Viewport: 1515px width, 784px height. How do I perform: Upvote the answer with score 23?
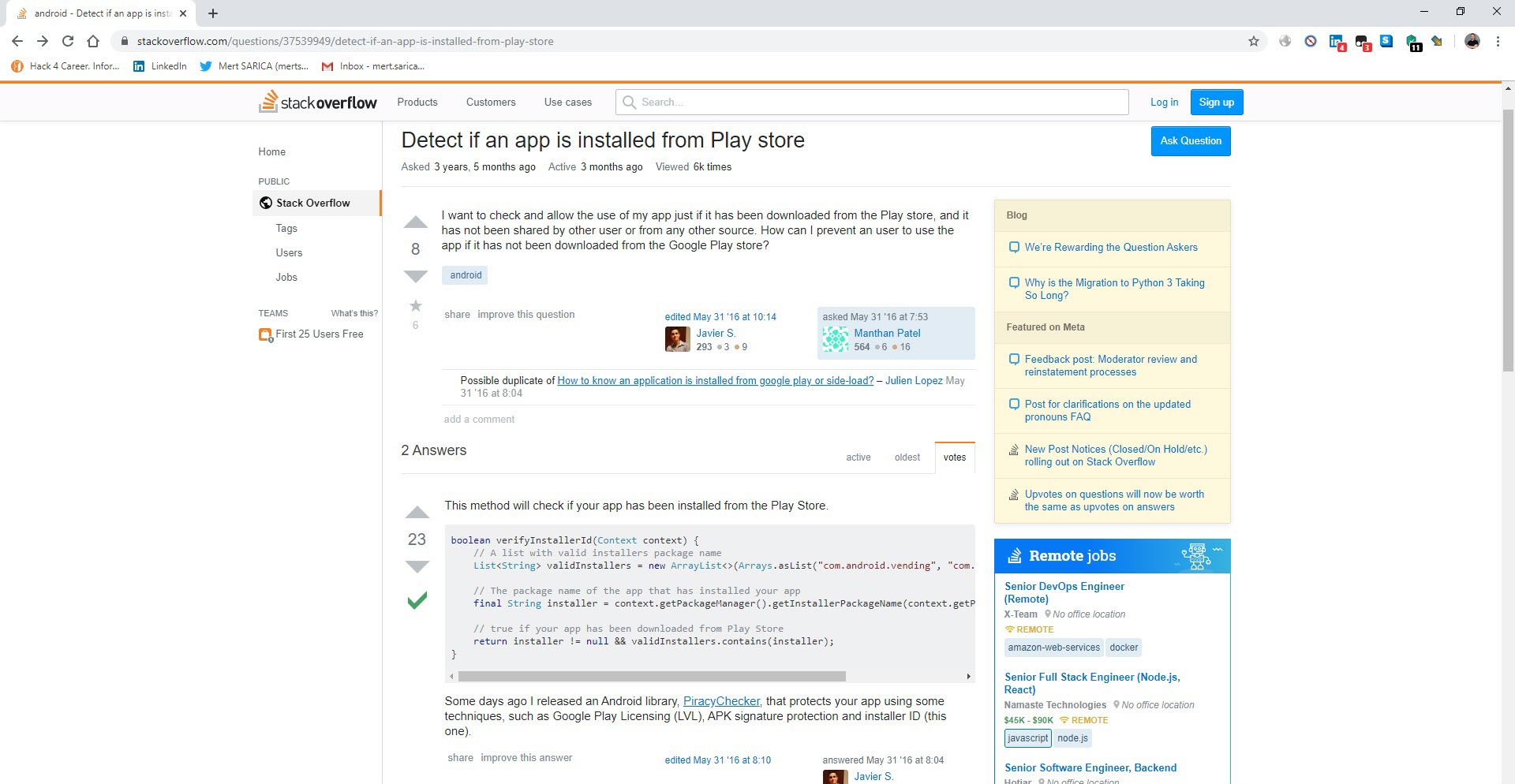click(417, 513)
